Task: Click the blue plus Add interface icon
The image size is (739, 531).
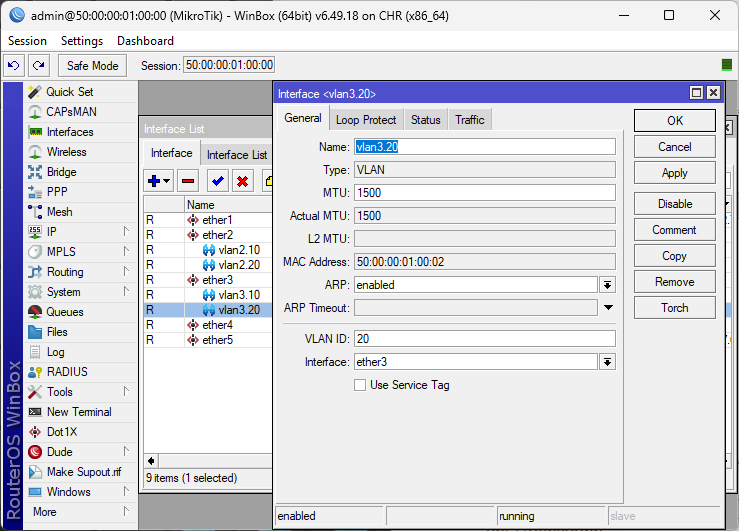Action: [158, 181]
